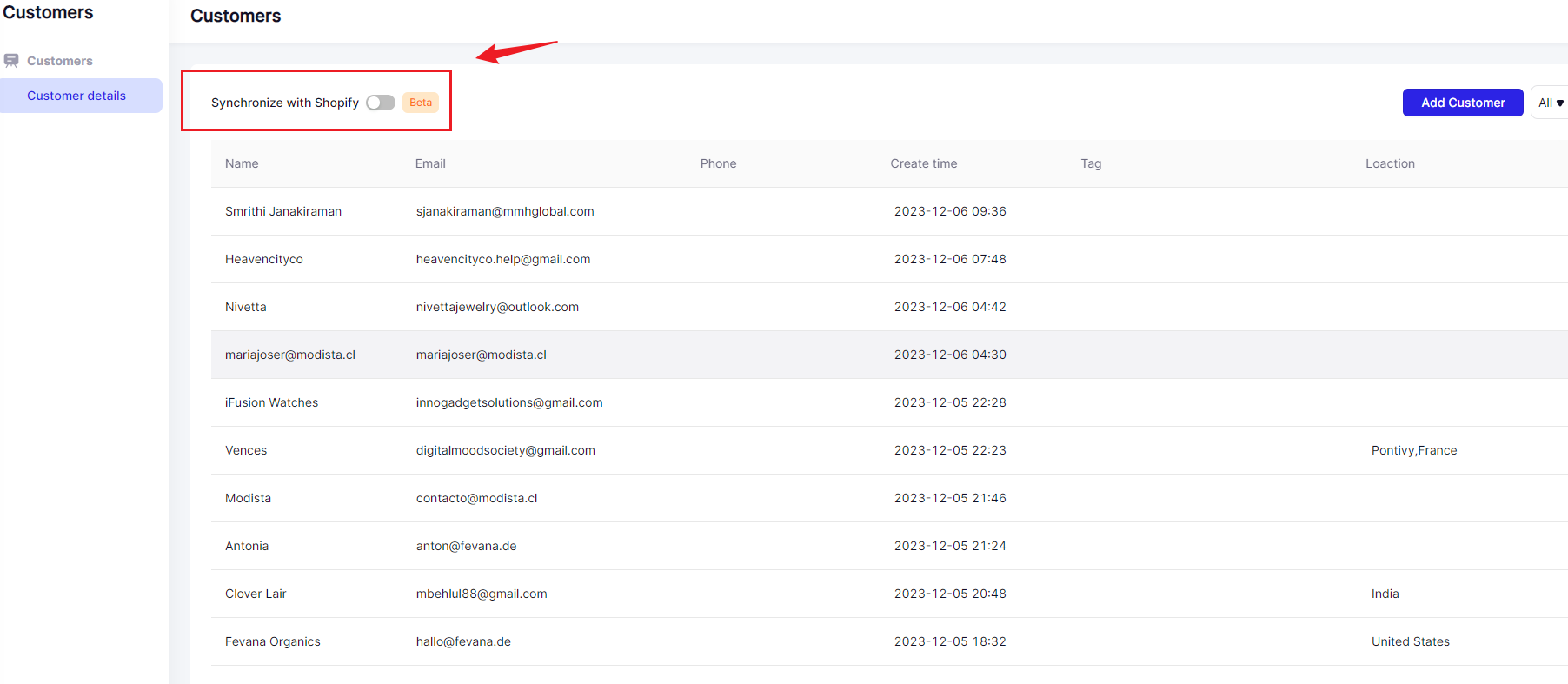This screenshot has width=1568, height=684.
Task: Click the Add Customer button
Action: click(1463, 103)
